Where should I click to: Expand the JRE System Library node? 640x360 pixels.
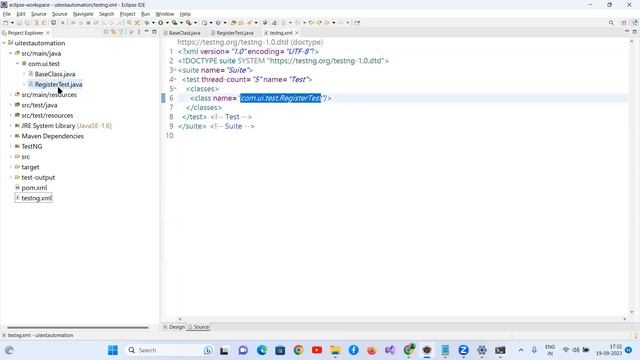pos(11,126)
